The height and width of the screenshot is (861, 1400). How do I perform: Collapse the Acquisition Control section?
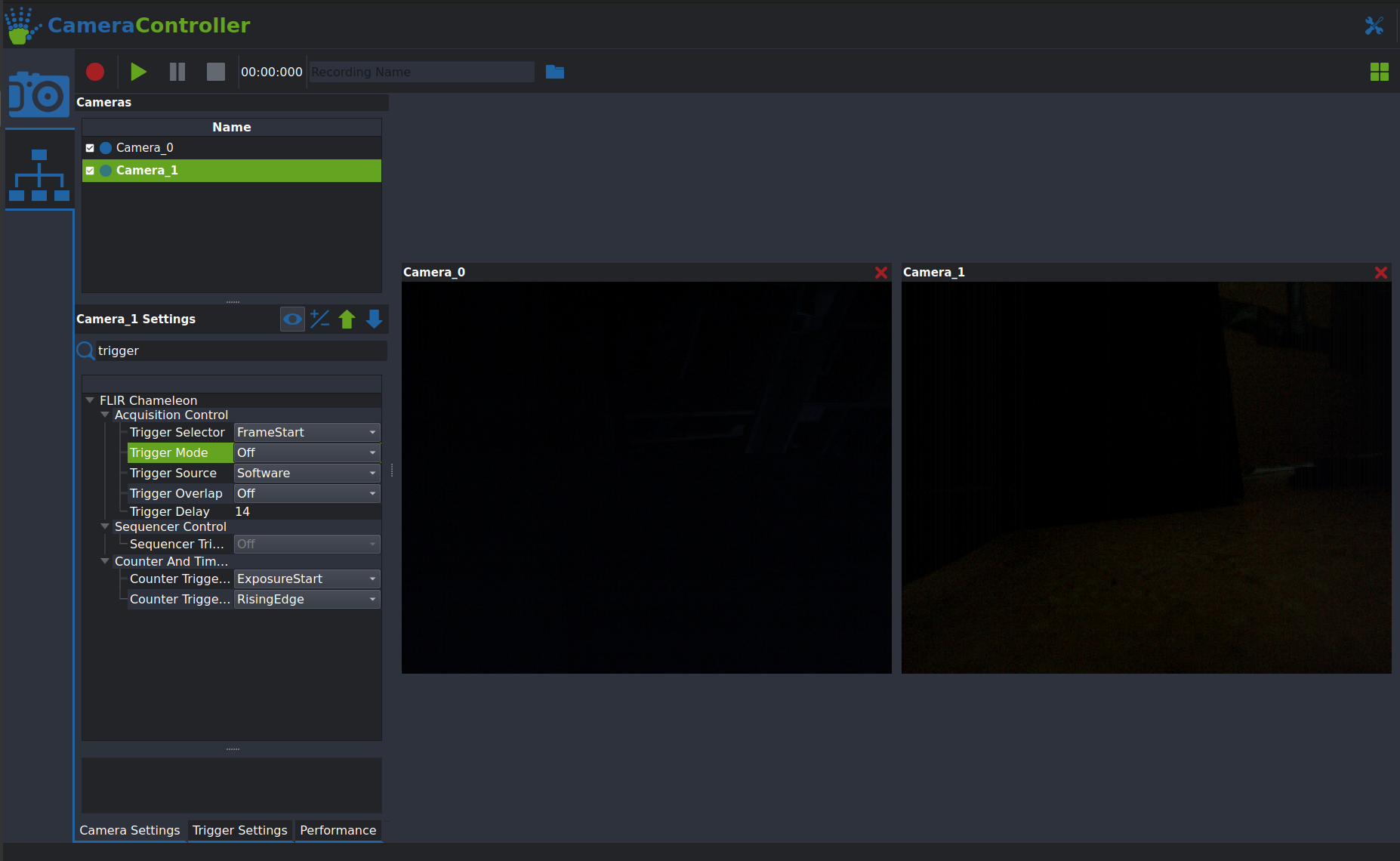click(x=105, y=415)
